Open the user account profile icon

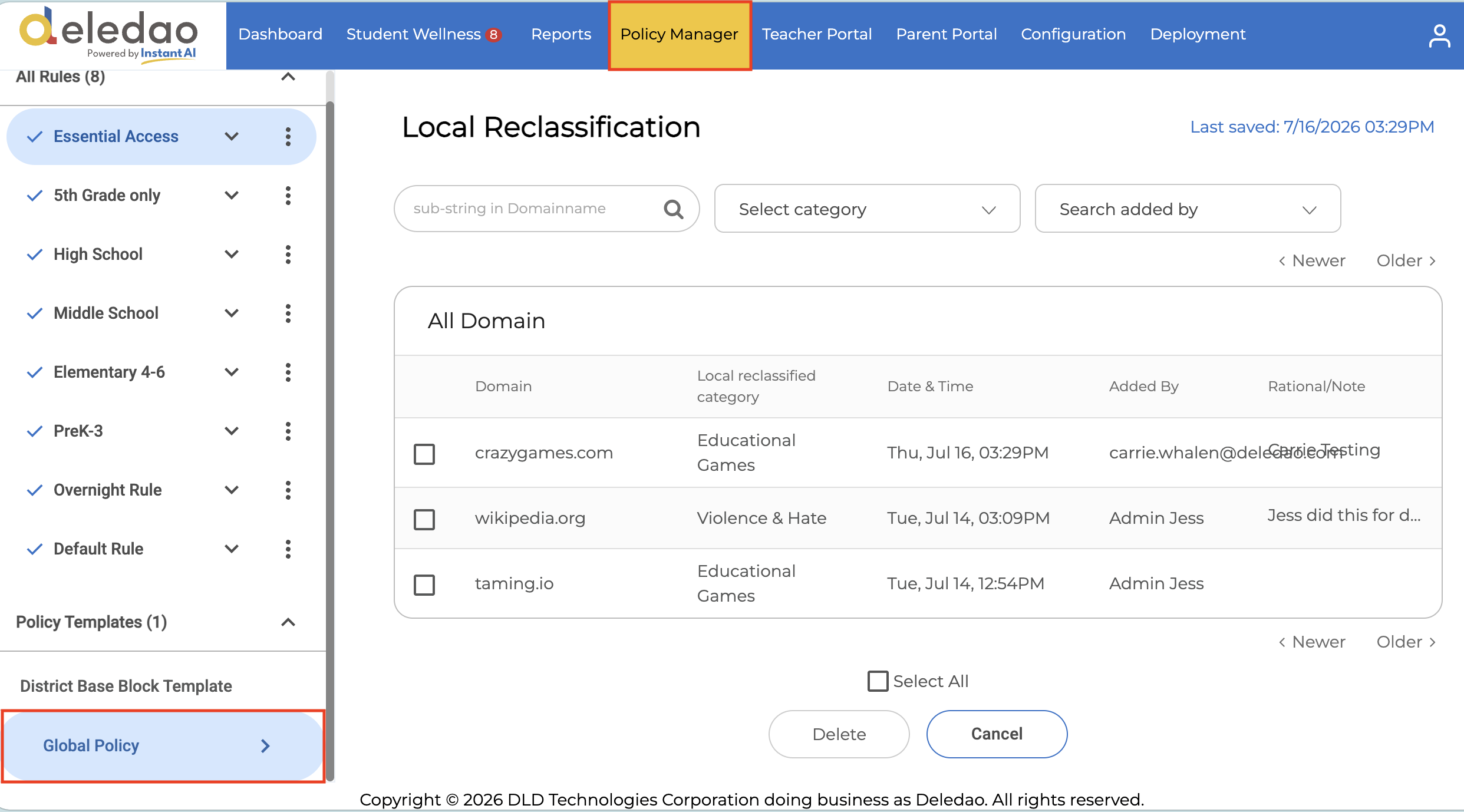tap(1439, 35)
